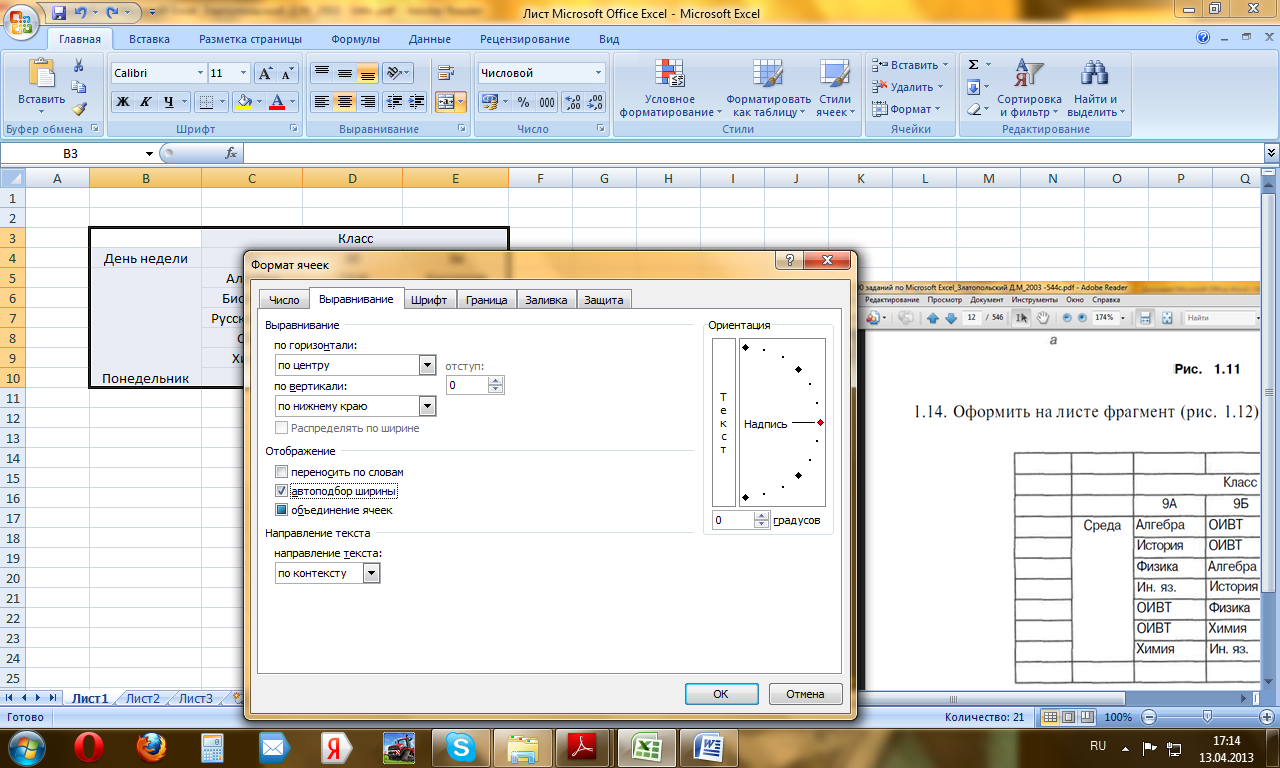Switch to the Шрифт tab in dialog
Image resolution: width=1280 pixels, height=768 pixels.
(x=429, y=299)
